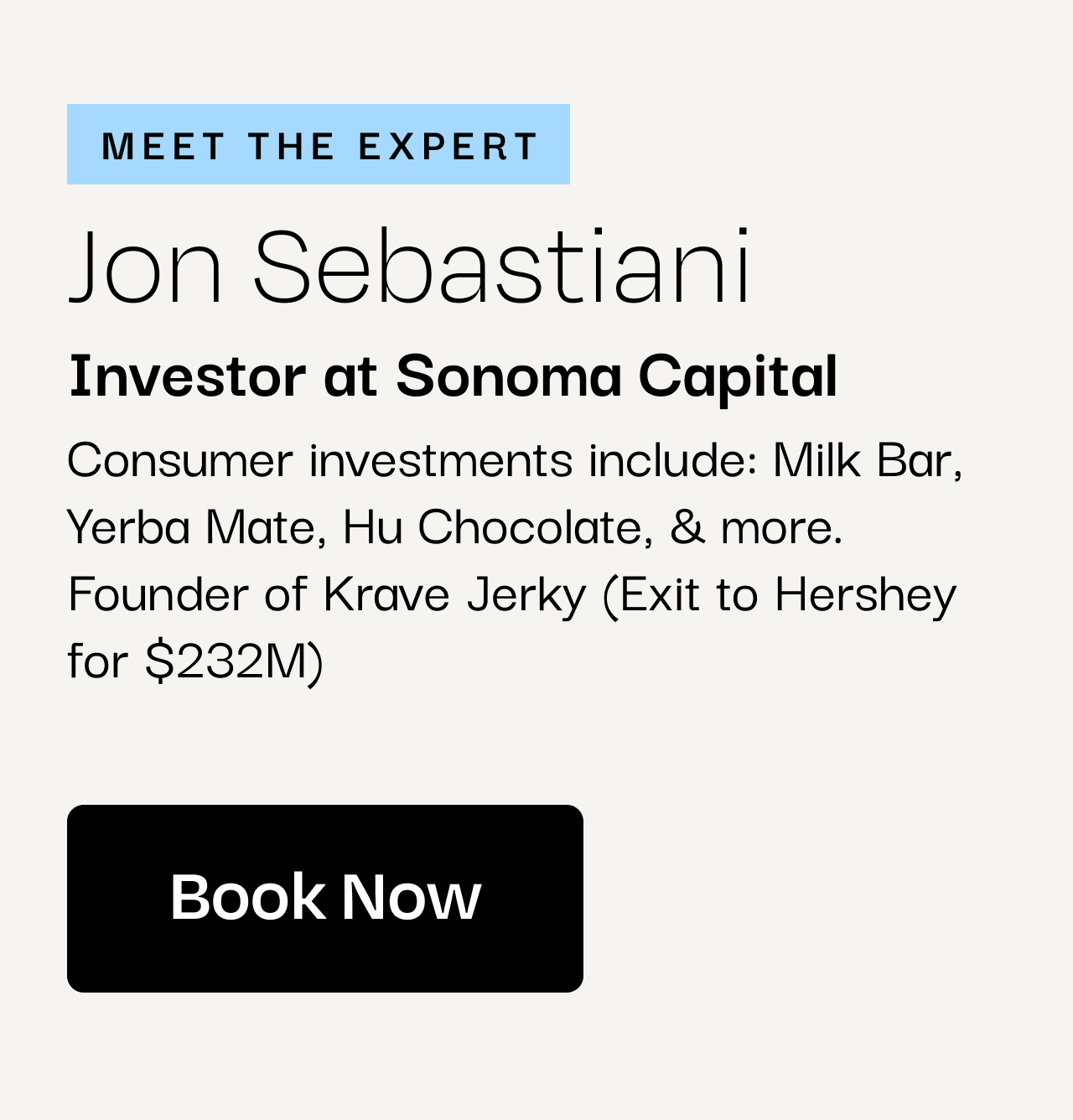This screenshot has width=1073, height=1120.
Task: Click the text & more.
Action: pos(756,526)
